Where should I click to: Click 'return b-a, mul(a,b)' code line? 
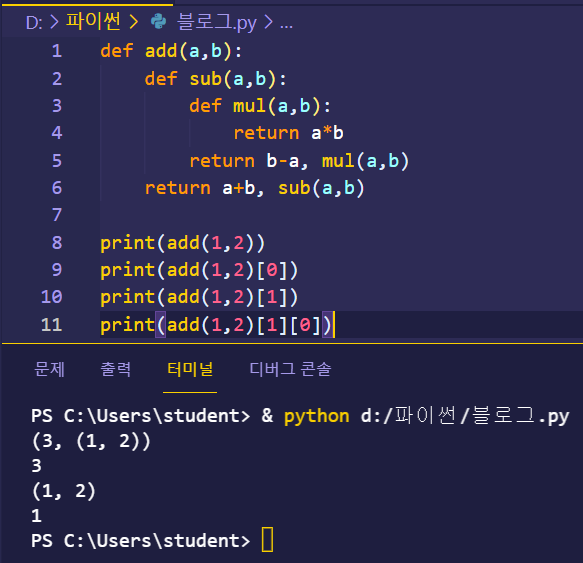pyautogui.click(x=299, y=161)
